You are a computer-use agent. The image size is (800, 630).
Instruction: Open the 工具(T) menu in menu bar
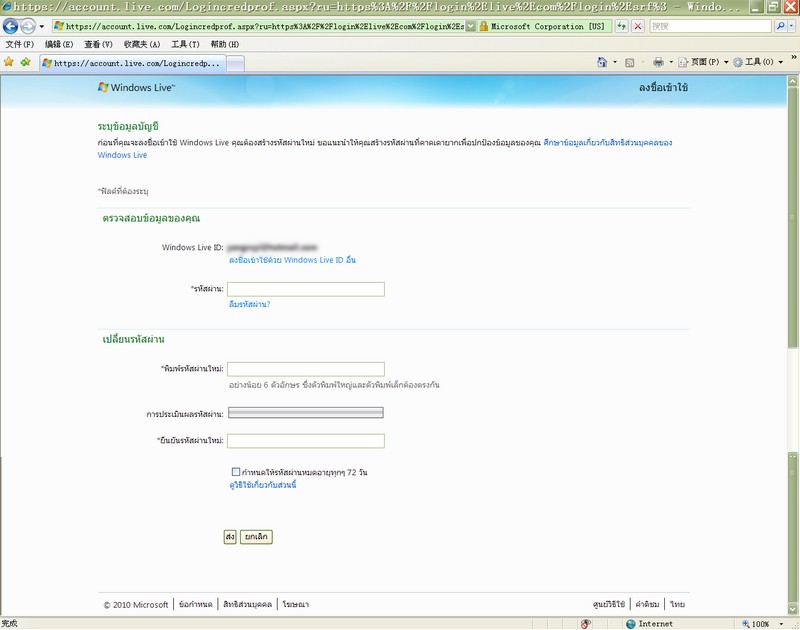185,44
